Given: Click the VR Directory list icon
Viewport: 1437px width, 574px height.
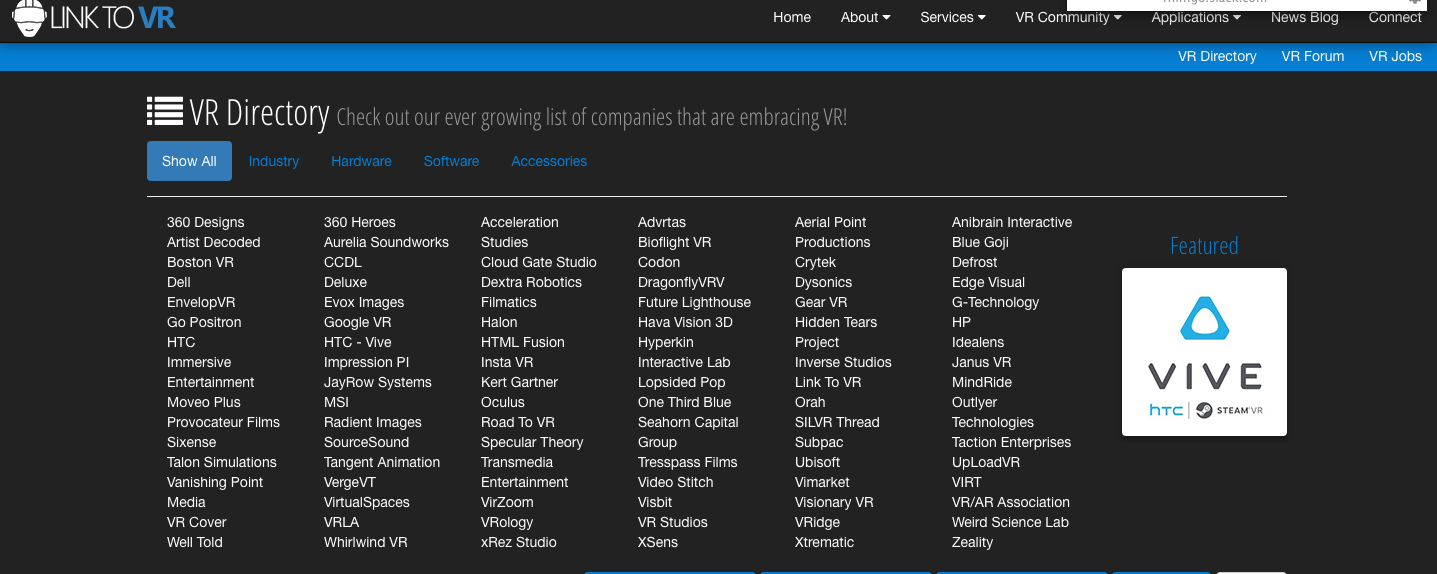Looking at the screenshot, I should (x=164, y=111).
